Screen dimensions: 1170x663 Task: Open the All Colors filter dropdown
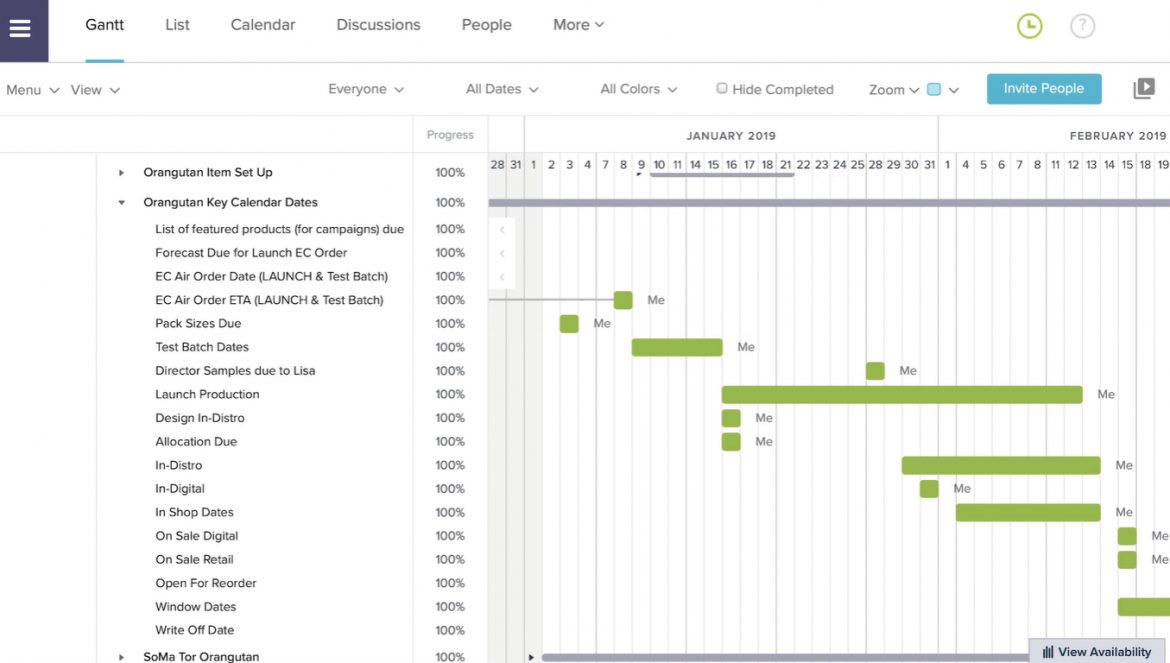pos(637,88)
